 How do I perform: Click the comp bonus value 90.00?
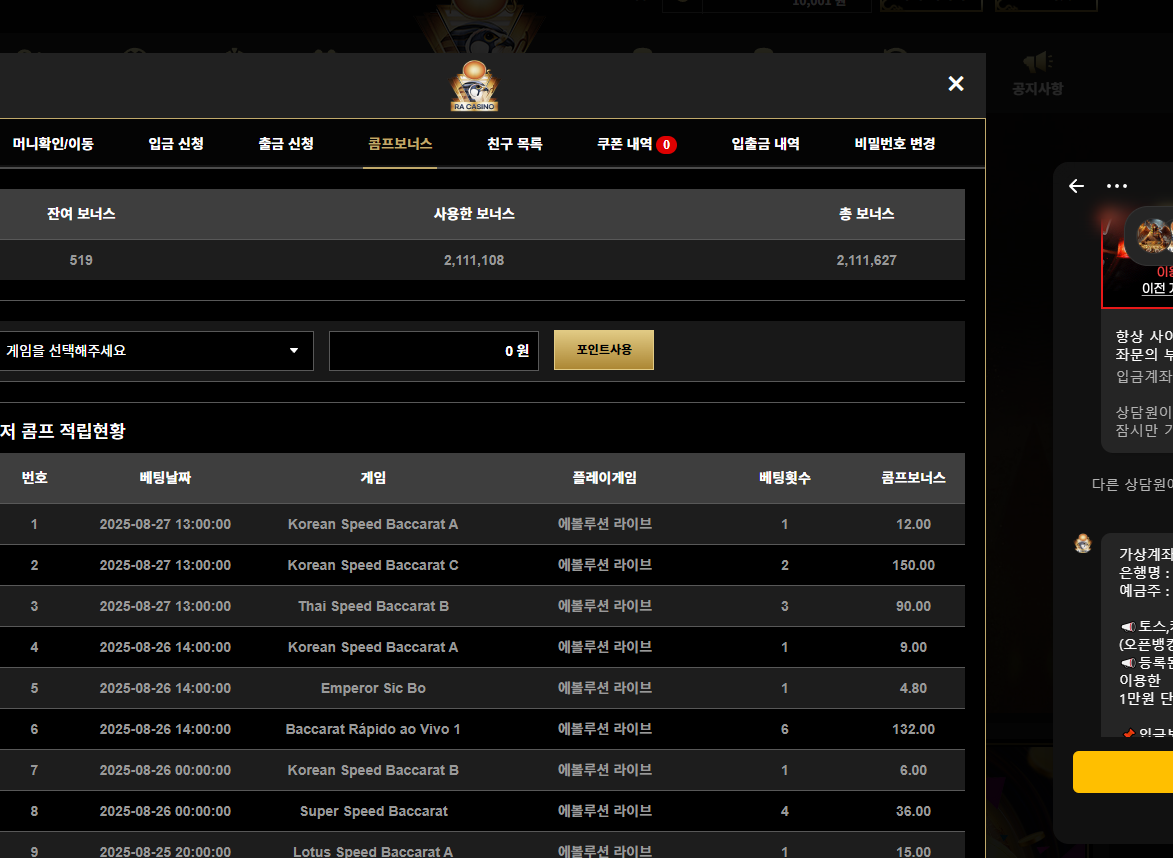point(913,607)
